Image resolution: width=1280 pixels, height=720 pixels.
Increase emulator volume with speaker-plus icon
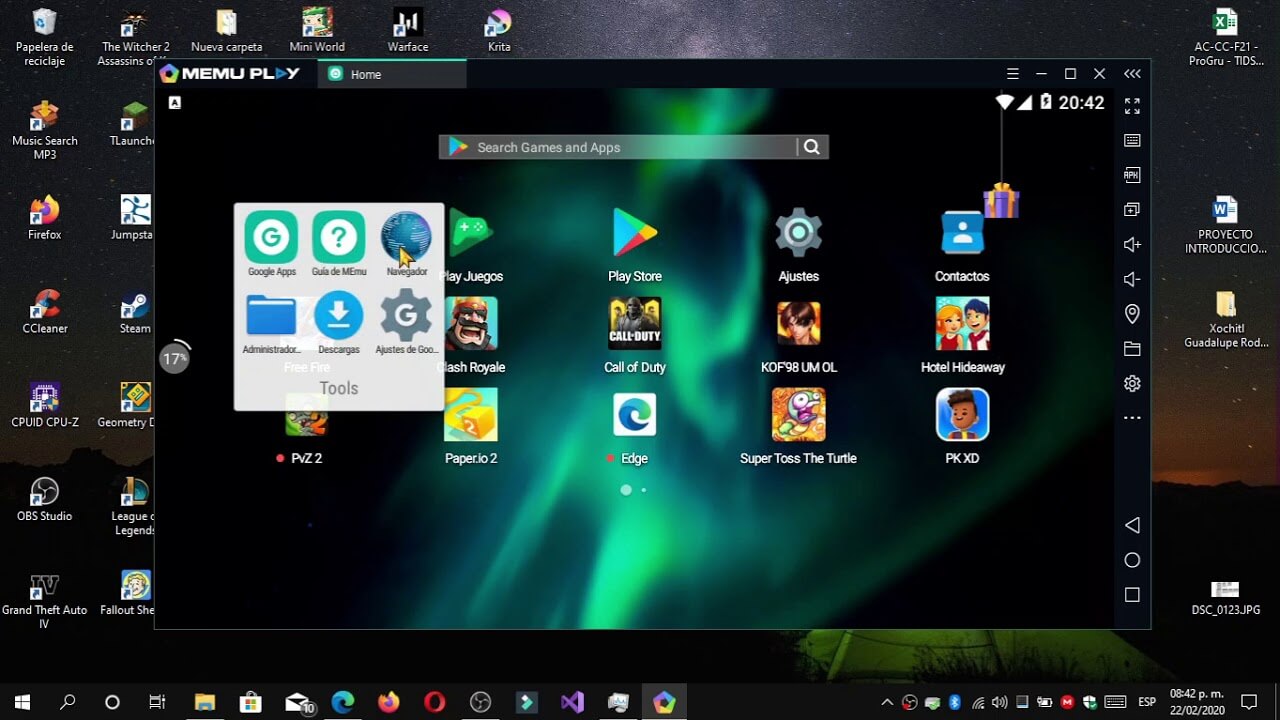tap(1132, 244)
